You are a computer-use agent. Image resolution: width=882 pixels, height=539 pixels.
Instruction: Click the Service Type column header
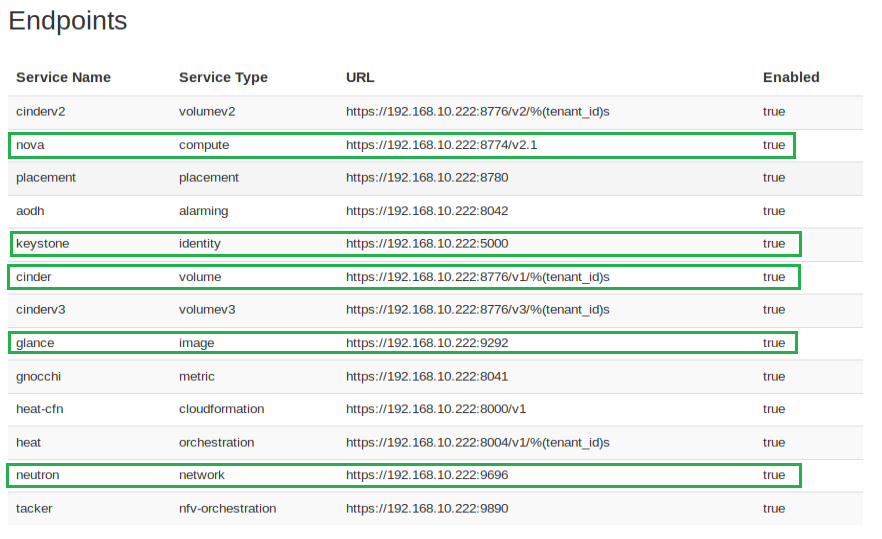(x=223, y=77)
